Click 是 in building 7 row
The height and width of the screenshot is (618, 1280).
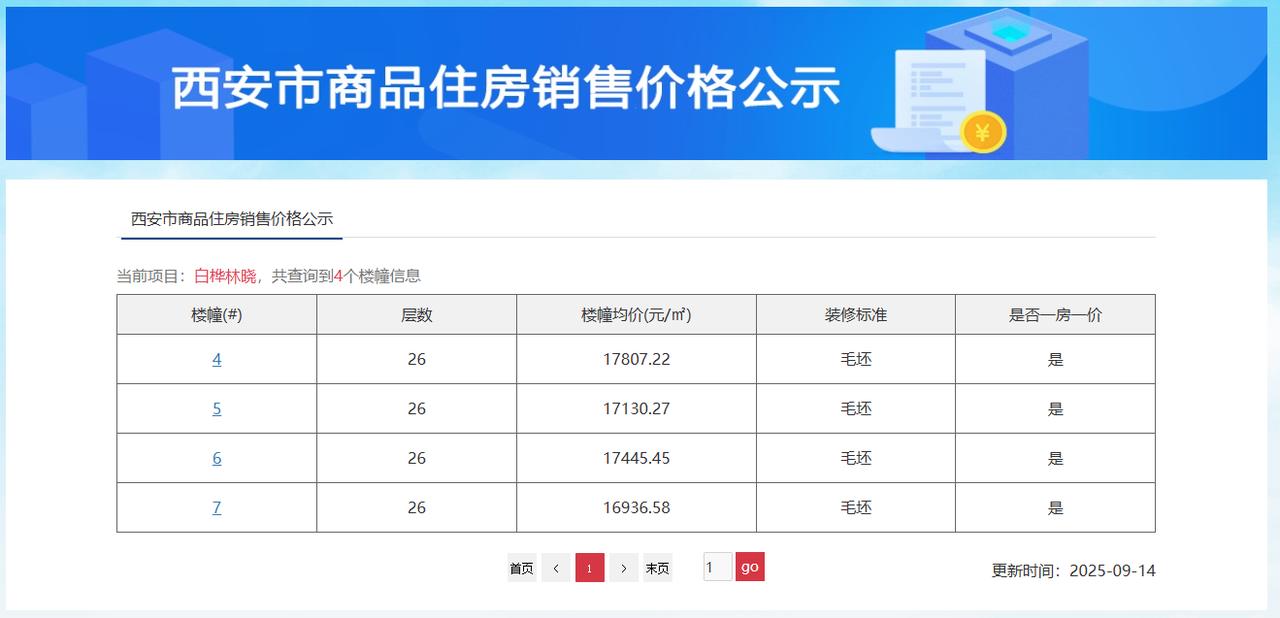pyautogui.click(x=1056, y=508)
